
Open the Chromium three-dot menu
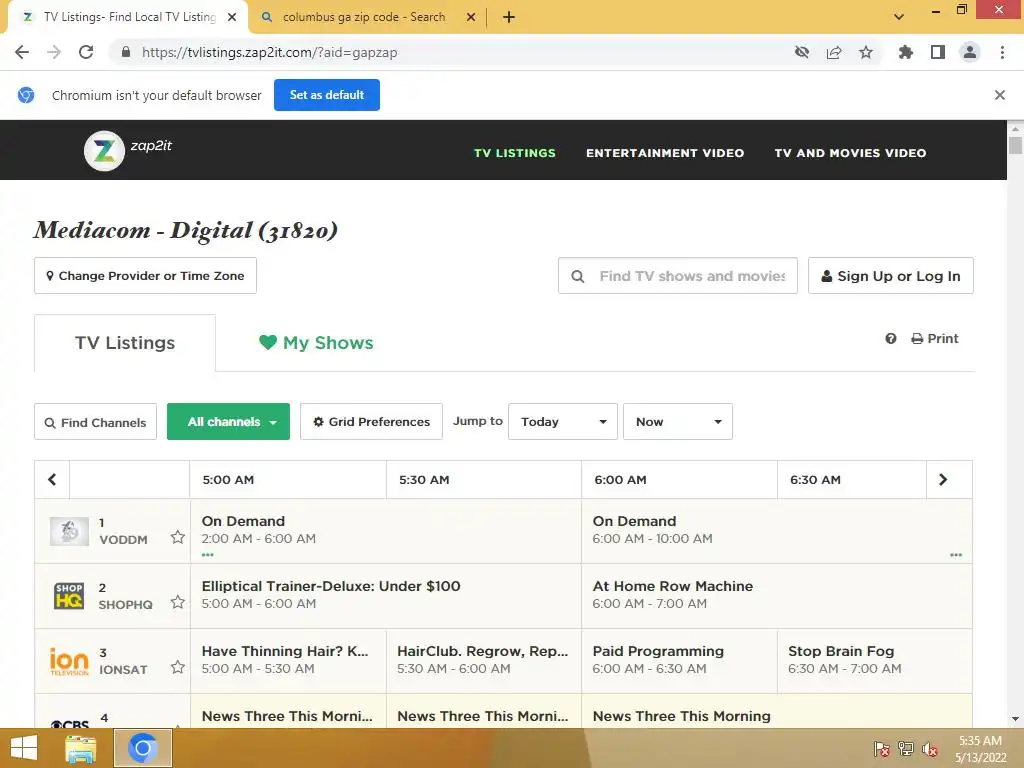click(x=1002, y=52)
